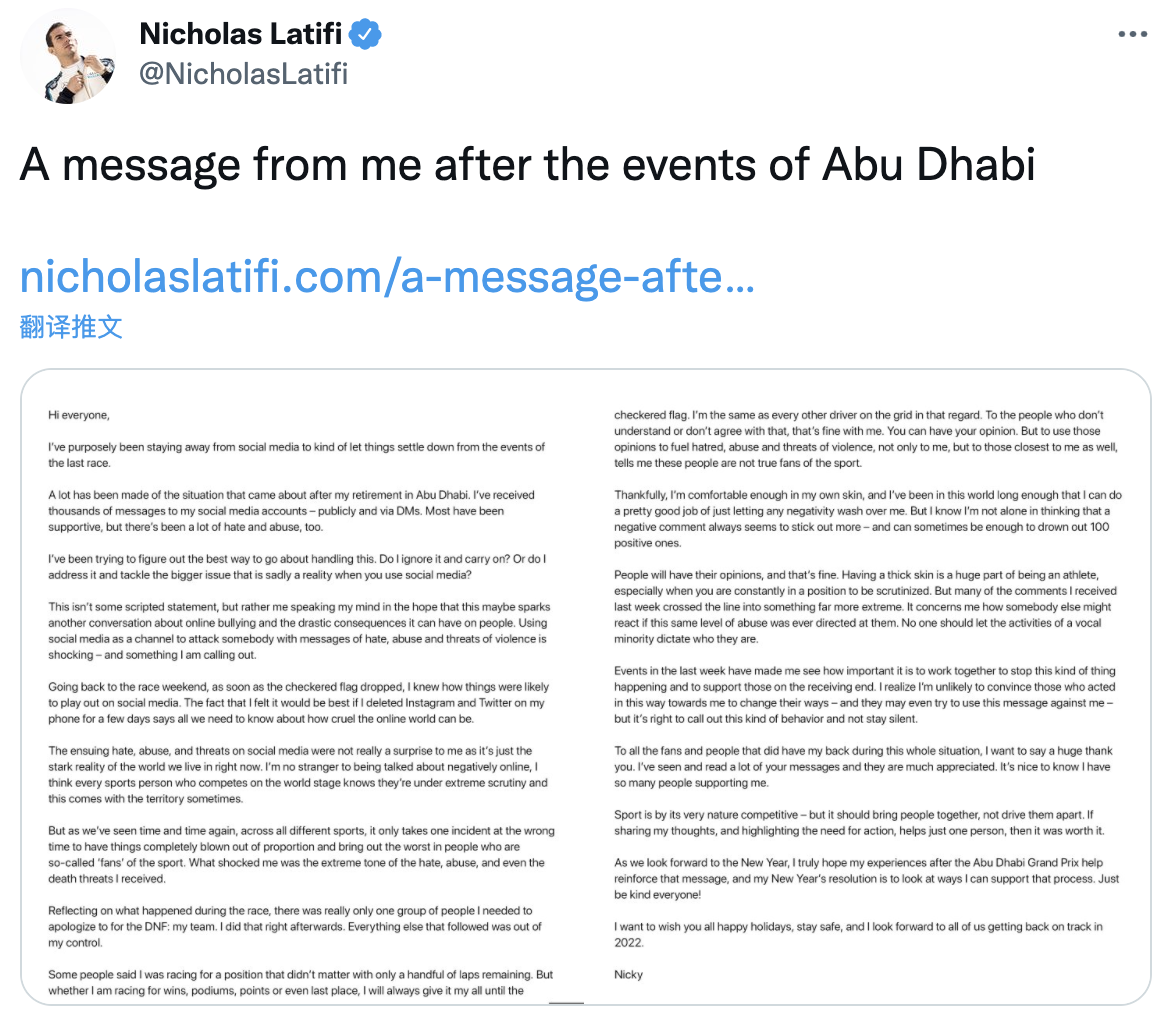Open the nicholaslatifi.com/a-message-afte… link
The height and width of the screenshot is (1030, 1170).
click(387, 276)
